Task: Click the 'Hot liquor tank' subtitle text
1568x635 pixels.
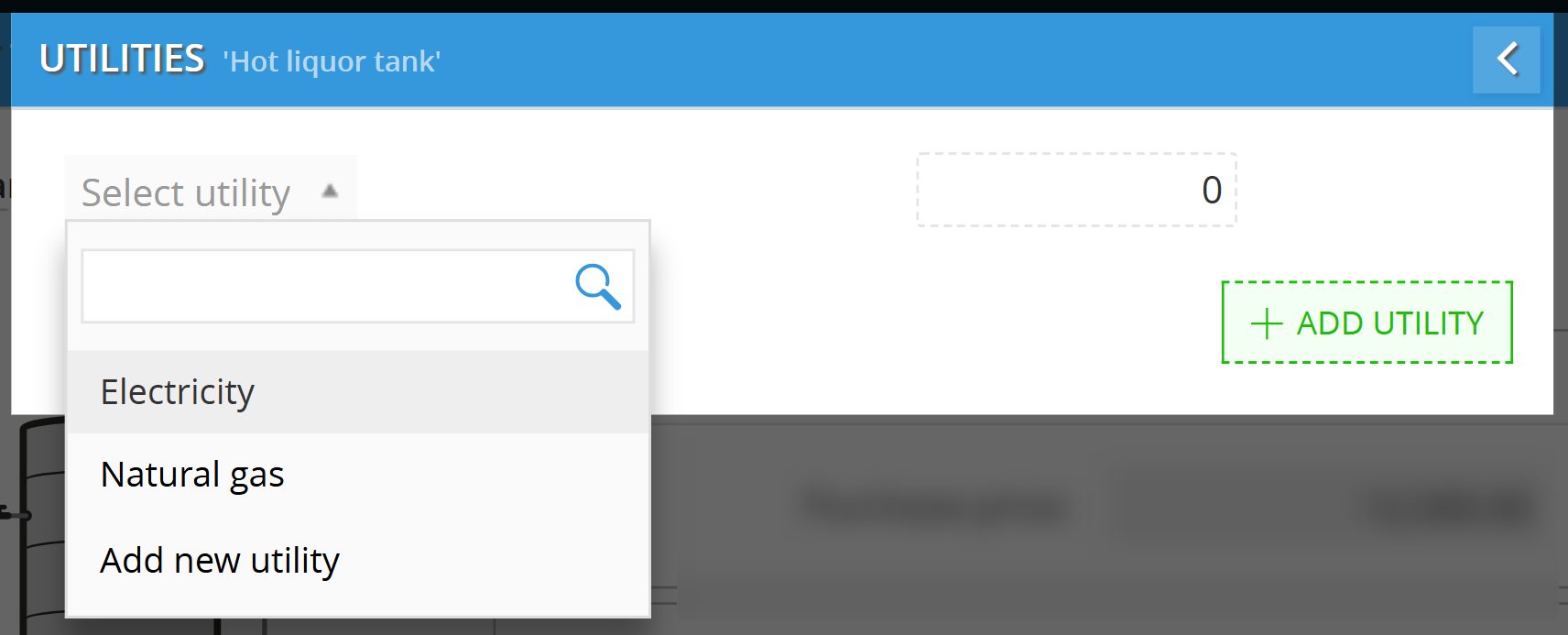Action: click(332, 61)
